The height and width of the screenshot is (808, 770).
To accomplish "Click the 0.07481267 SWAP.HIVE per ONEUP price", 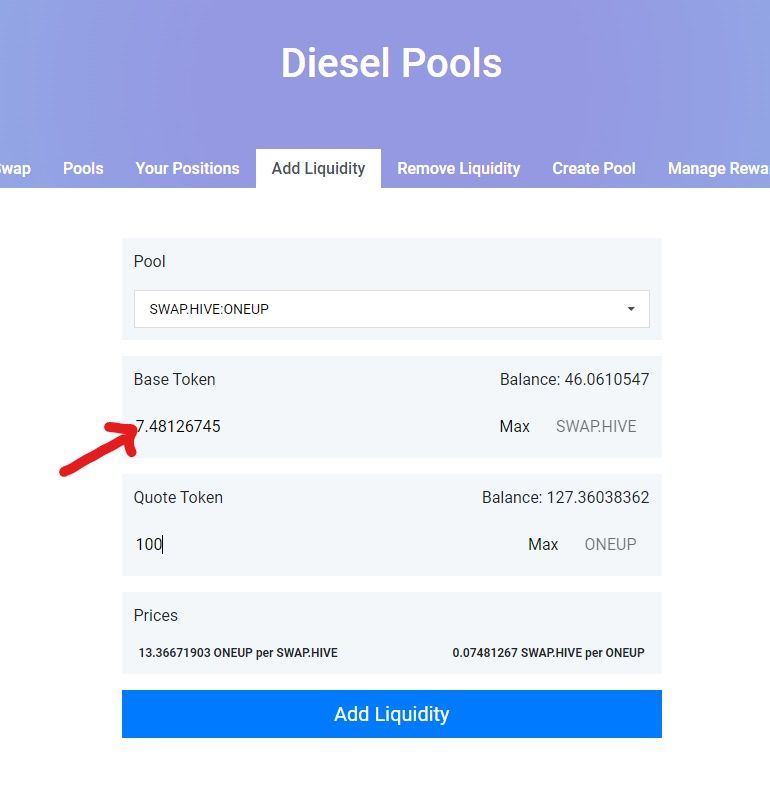I will 548,652.
